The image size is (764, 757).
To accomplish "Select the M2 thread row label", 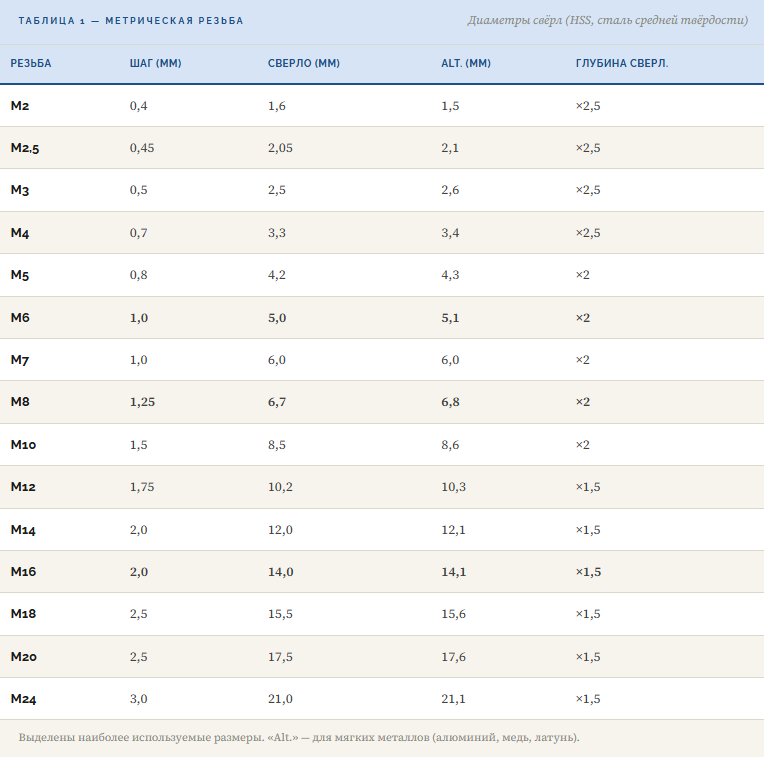I will coord(20,106).
